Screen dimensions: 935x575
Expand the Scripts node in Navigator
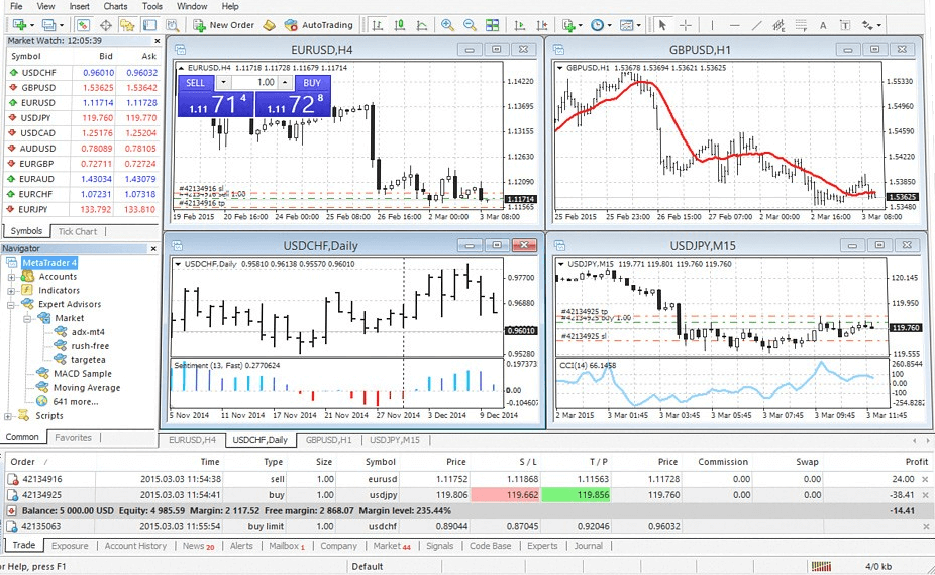[8, 416]
